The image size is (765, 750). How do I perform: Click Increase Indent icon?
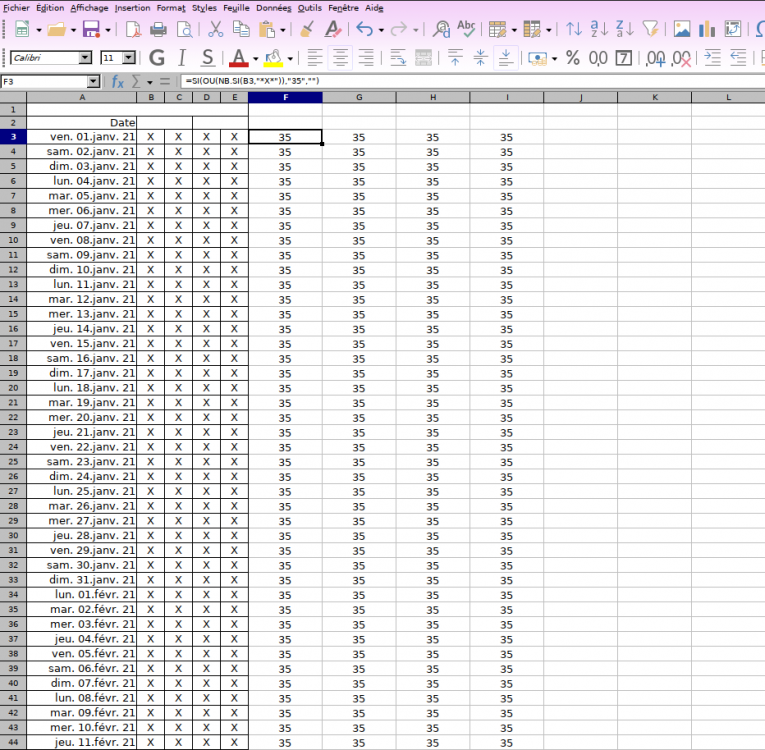click(712, 58)
